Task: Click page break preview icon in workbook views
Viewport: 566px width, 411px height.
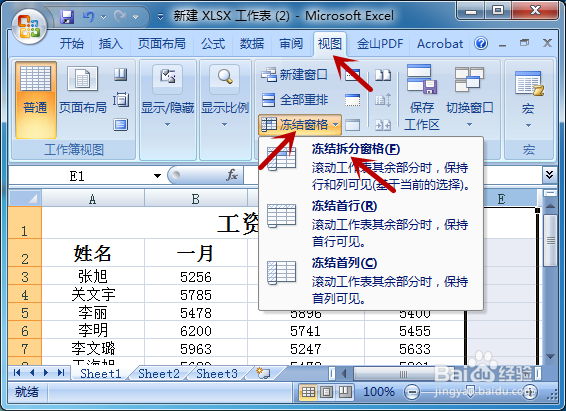Action: tap(121, 74)
